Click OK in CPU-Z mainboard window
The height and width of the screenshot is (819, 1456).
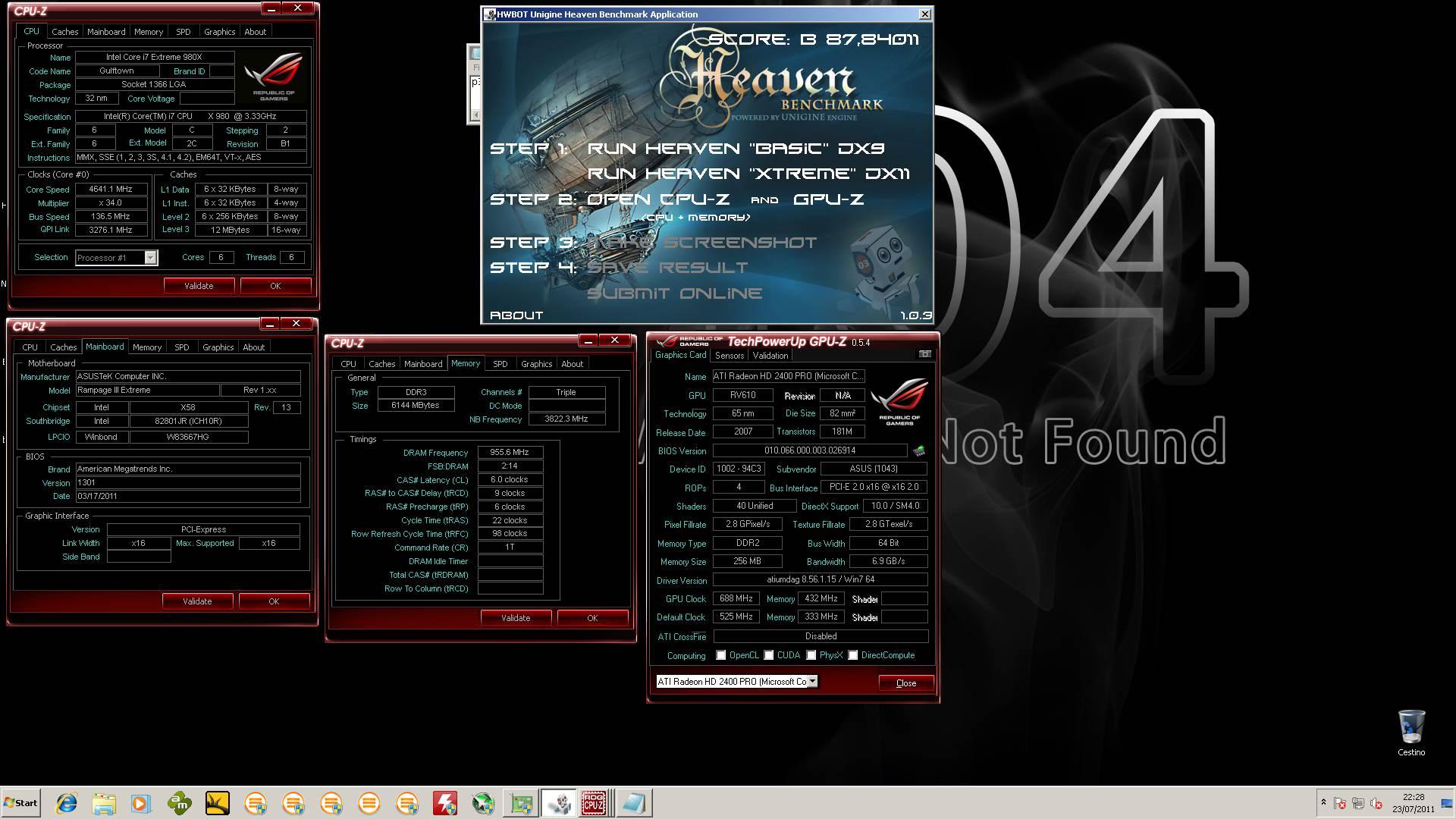[x=274, y=601]
